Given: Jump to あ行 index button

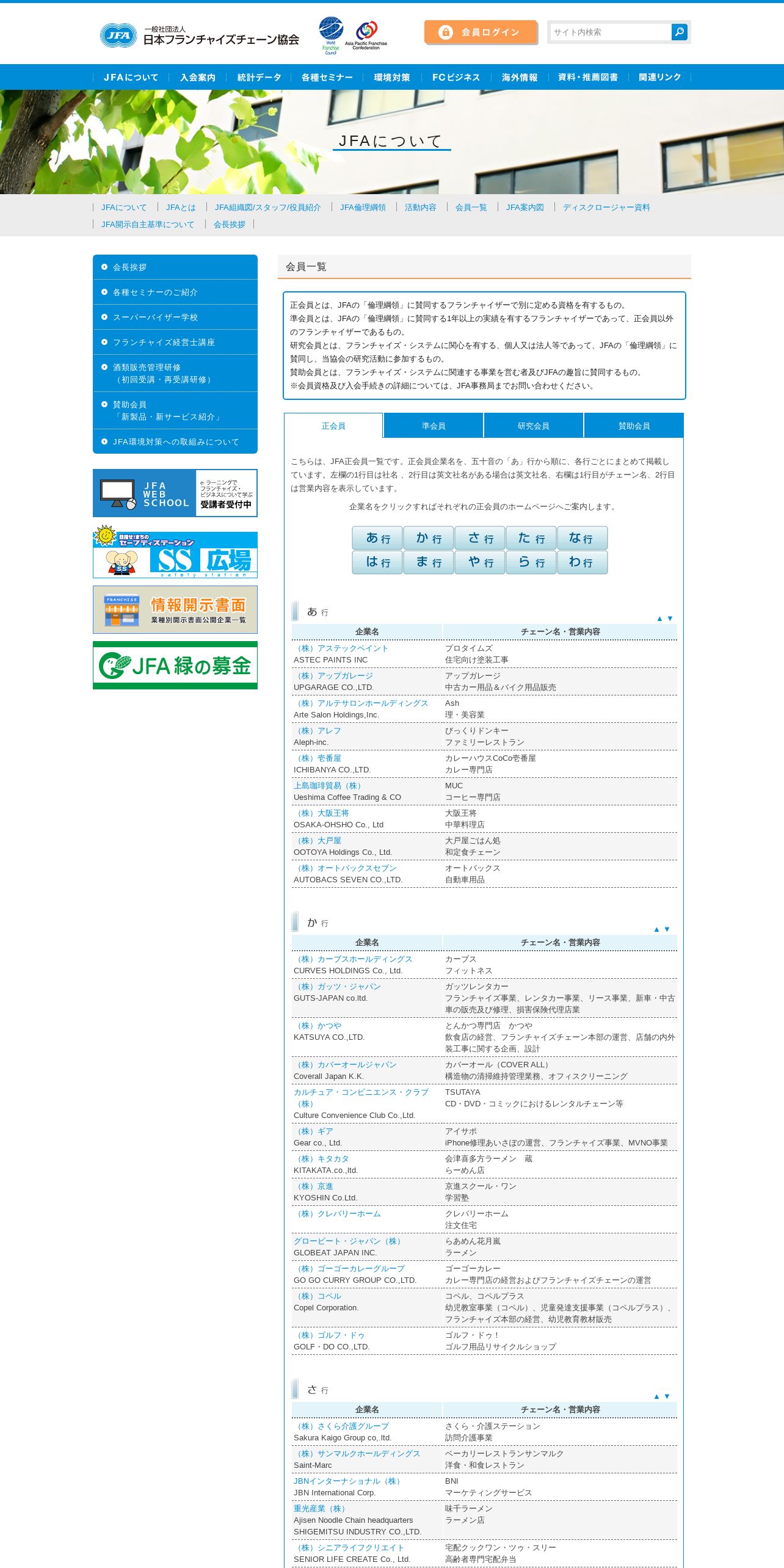Looking at the screenshot, I should click(377, 538).
